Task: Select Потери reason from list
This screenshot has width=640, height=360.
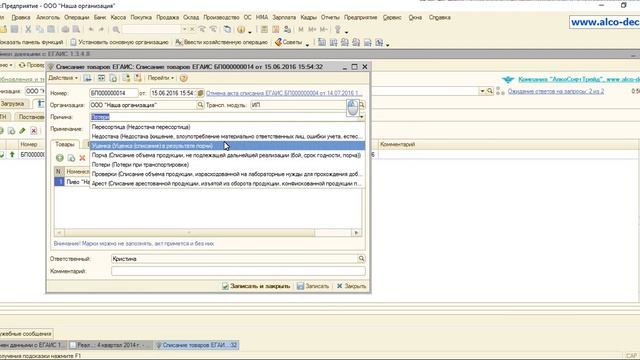Action: coord(227,164)
